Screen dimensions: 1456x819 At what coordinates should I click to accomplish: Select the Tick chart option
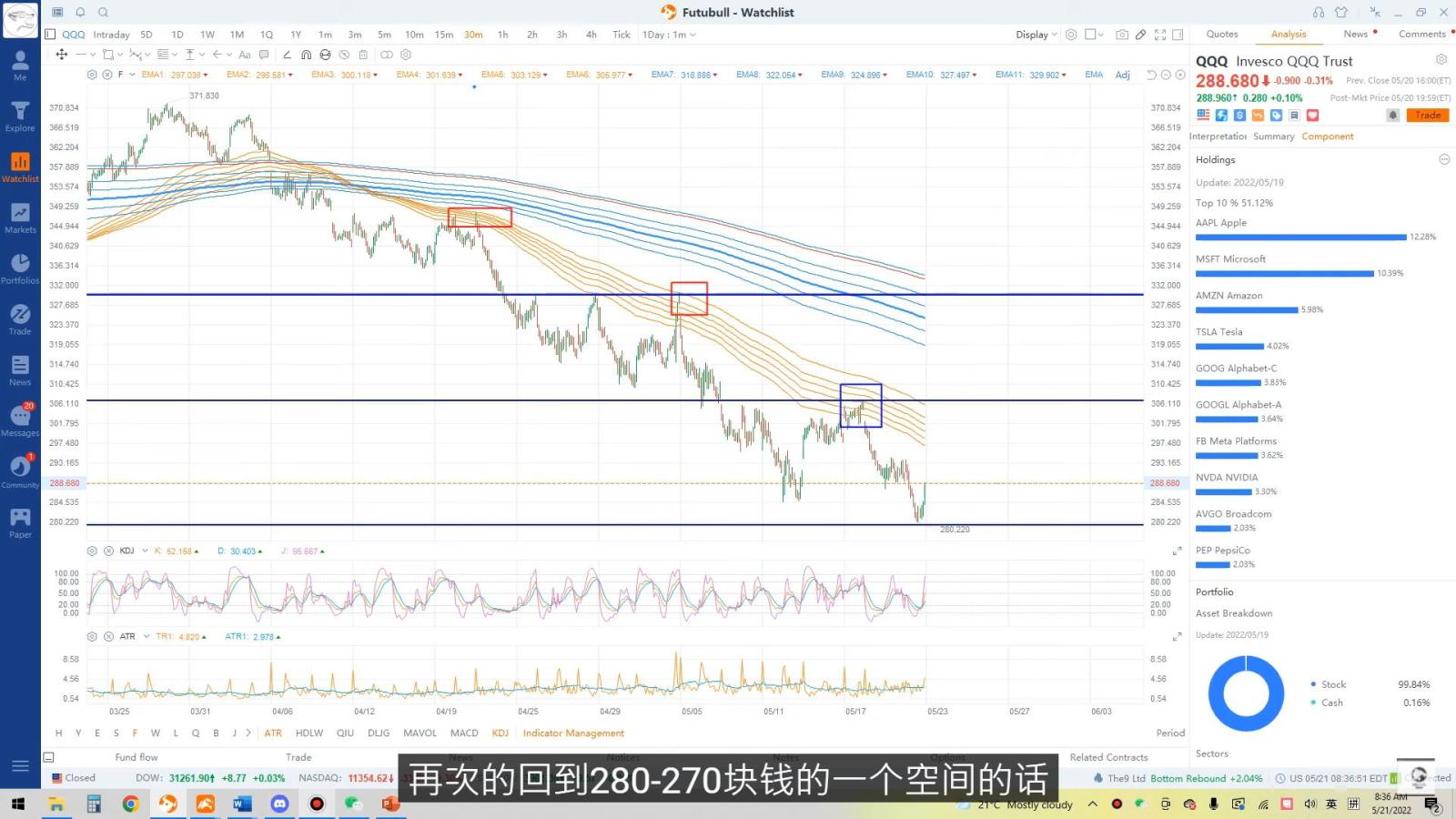click(x=621, y=35)
